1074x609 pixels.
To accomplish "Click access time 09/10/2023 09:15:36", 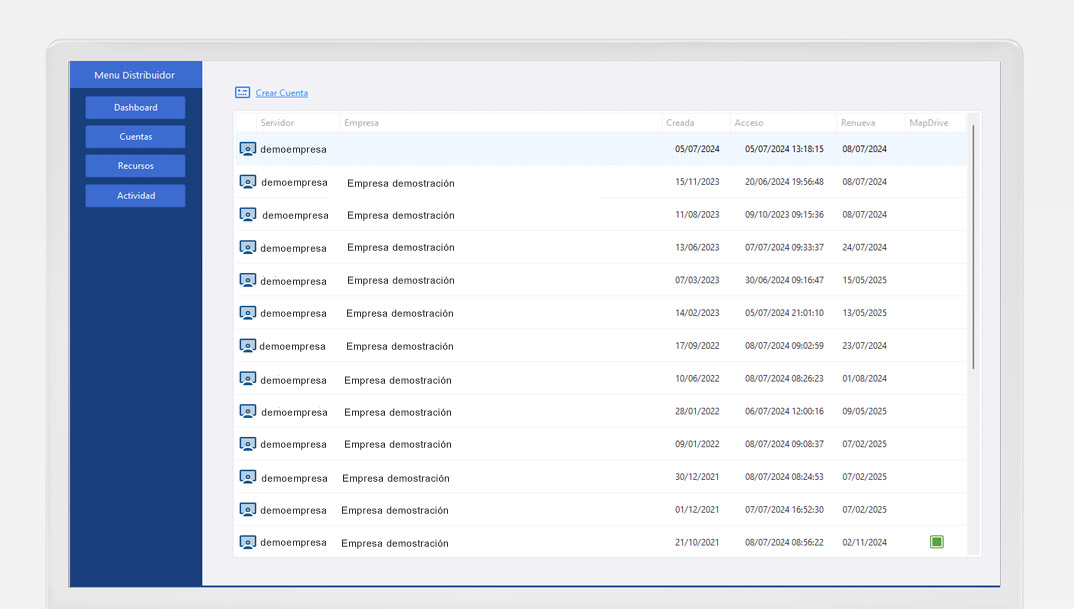I will pos(784,214).
